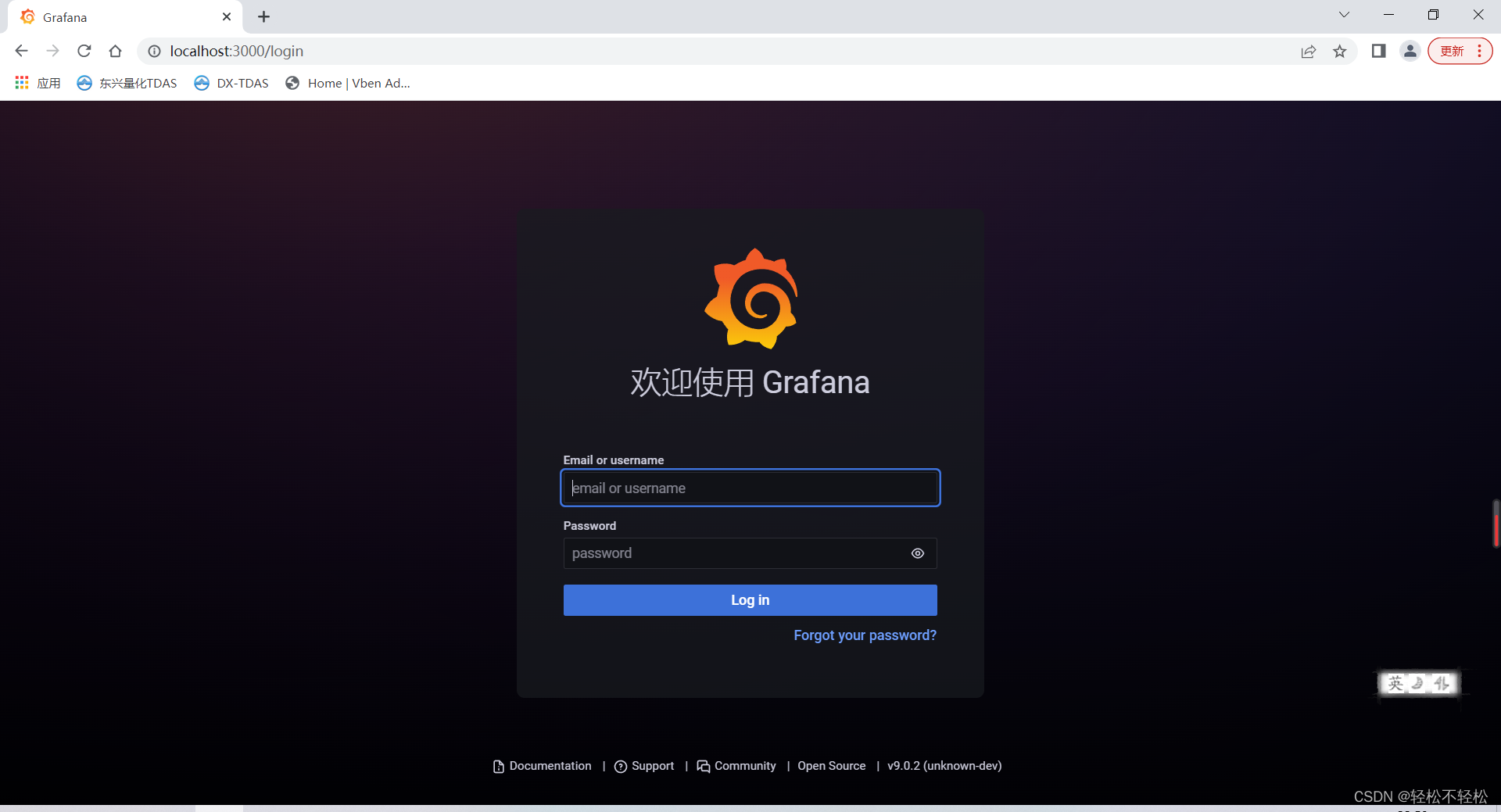Toggle password visibility eye icon
Image resolution: width=1501 pixels, height=812 pixels.
pos(918,553)
